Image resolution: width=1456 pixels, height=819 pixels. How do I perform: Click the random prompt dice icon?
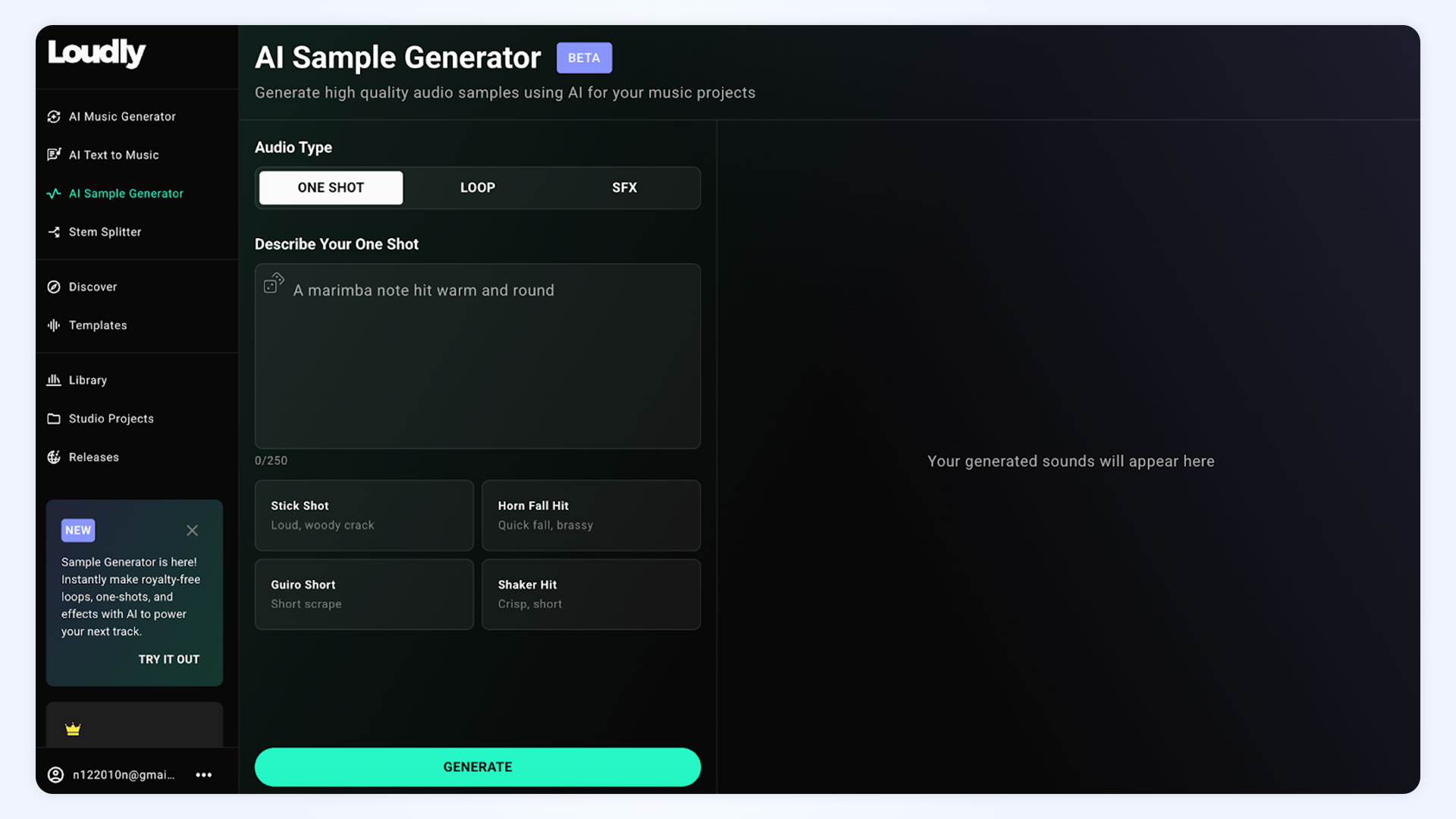tap(274, 283)
